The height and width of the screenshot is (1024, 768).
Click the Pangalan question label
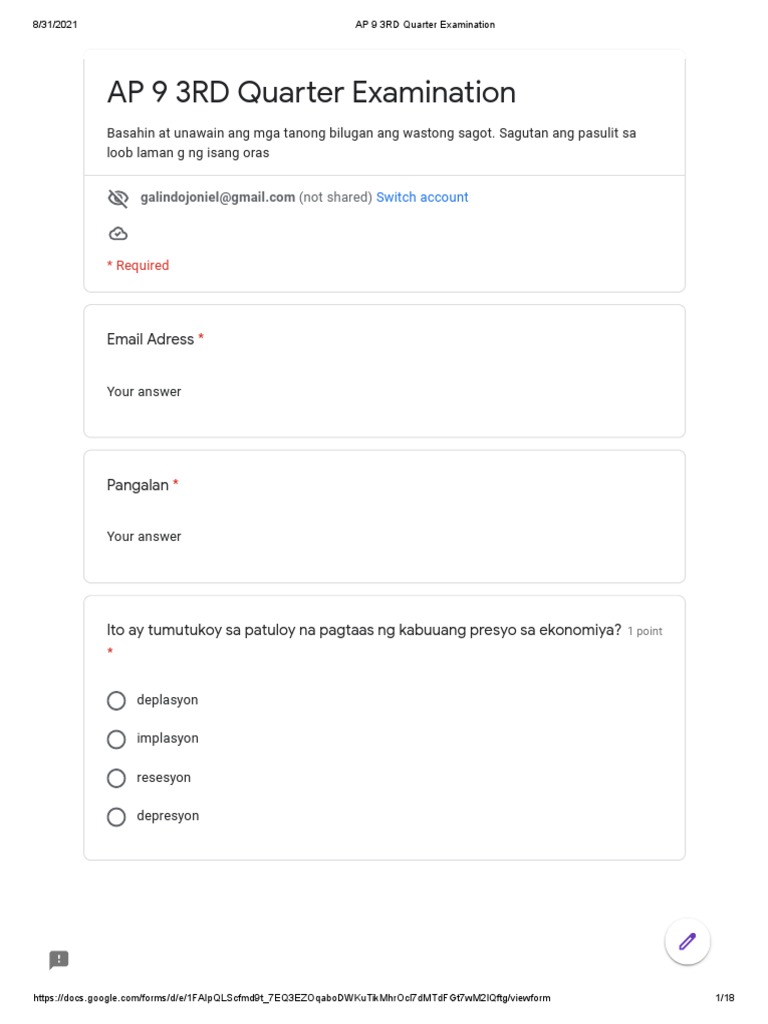click(x=138, y=485)
